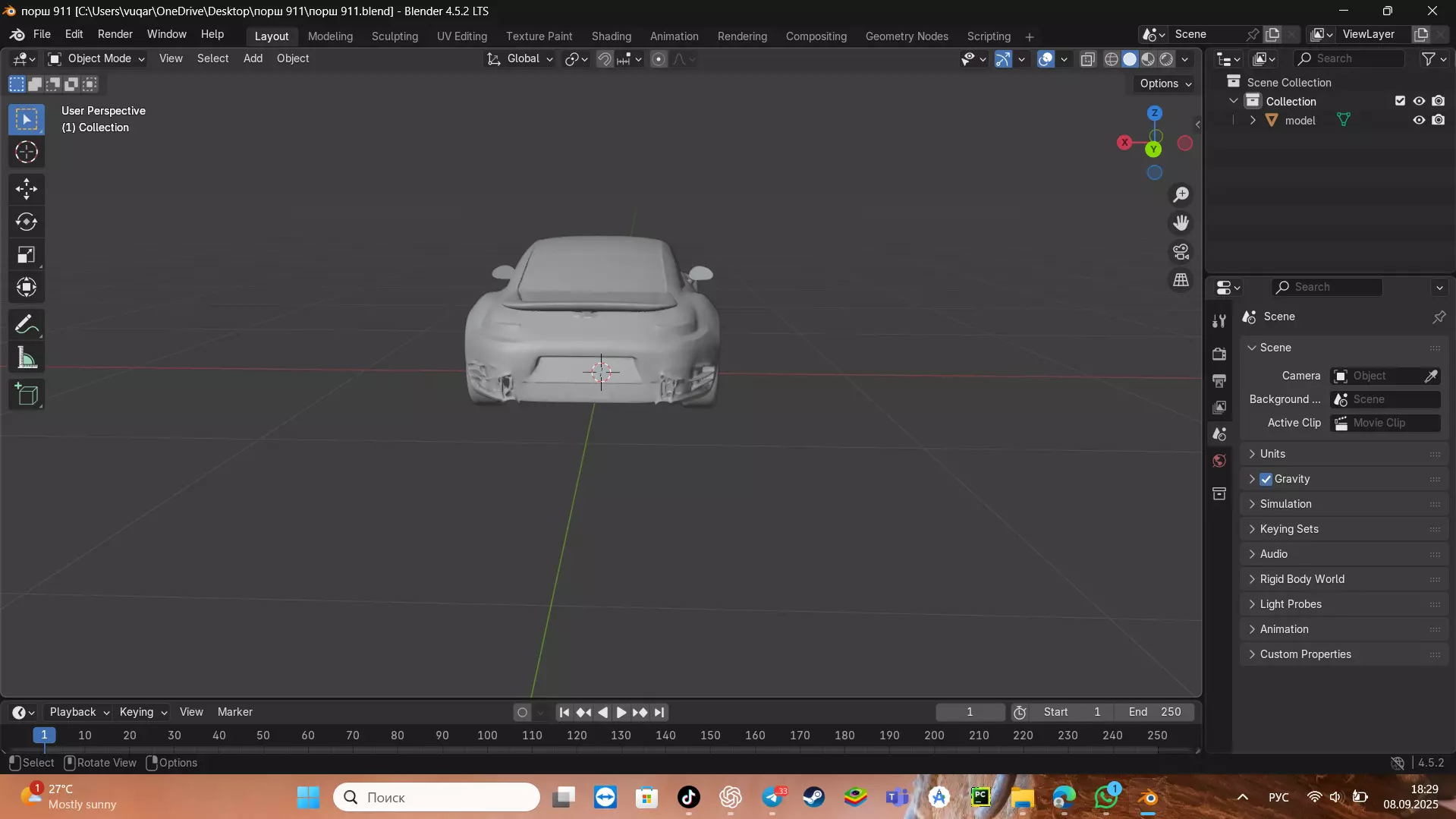Toggle Collection exclude checkbox in Outliner

1400,101
